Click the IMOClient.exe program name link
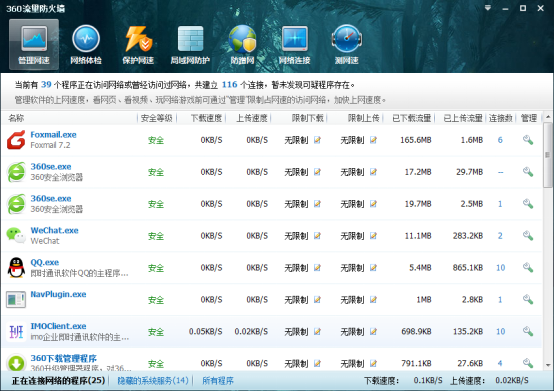554x391 pixels. 58,326
